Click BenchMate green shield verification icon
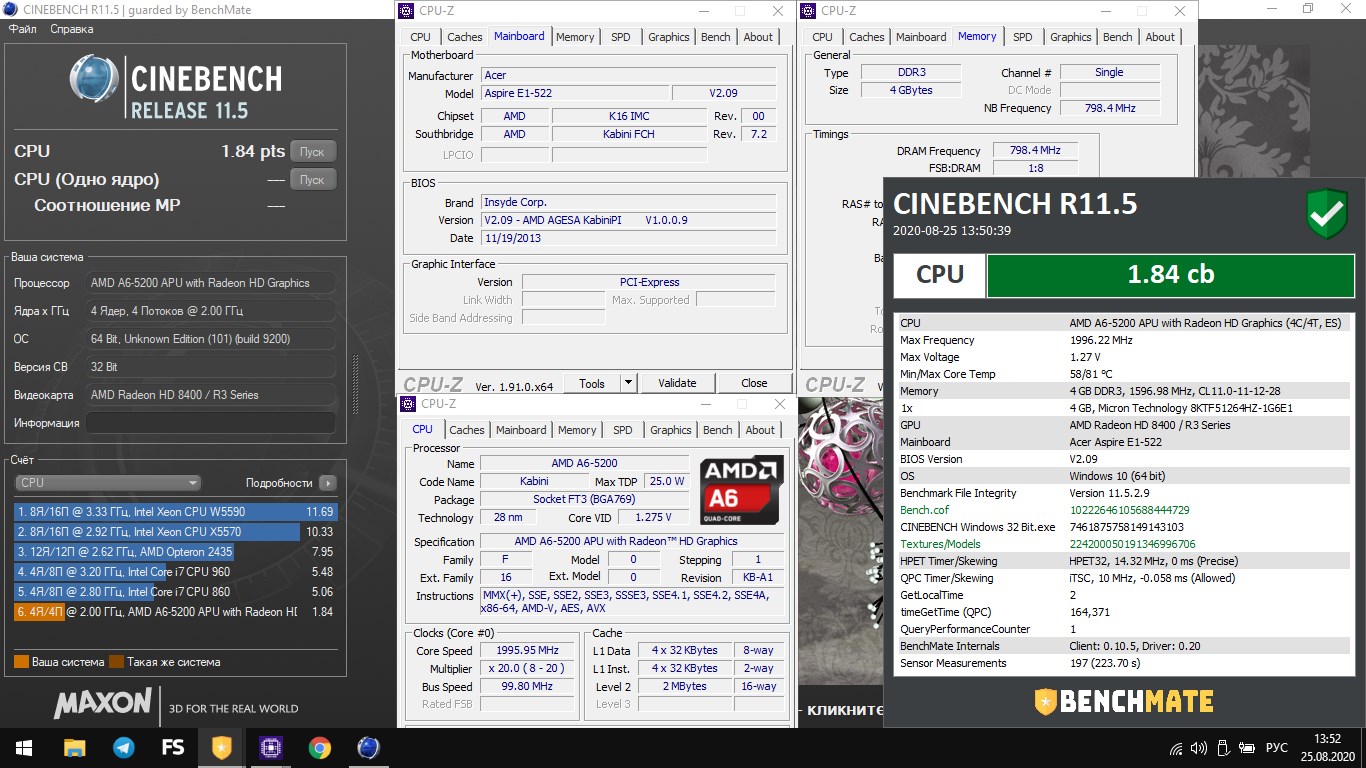This screenshot has height=768, width=1366. coord(1326,213)
